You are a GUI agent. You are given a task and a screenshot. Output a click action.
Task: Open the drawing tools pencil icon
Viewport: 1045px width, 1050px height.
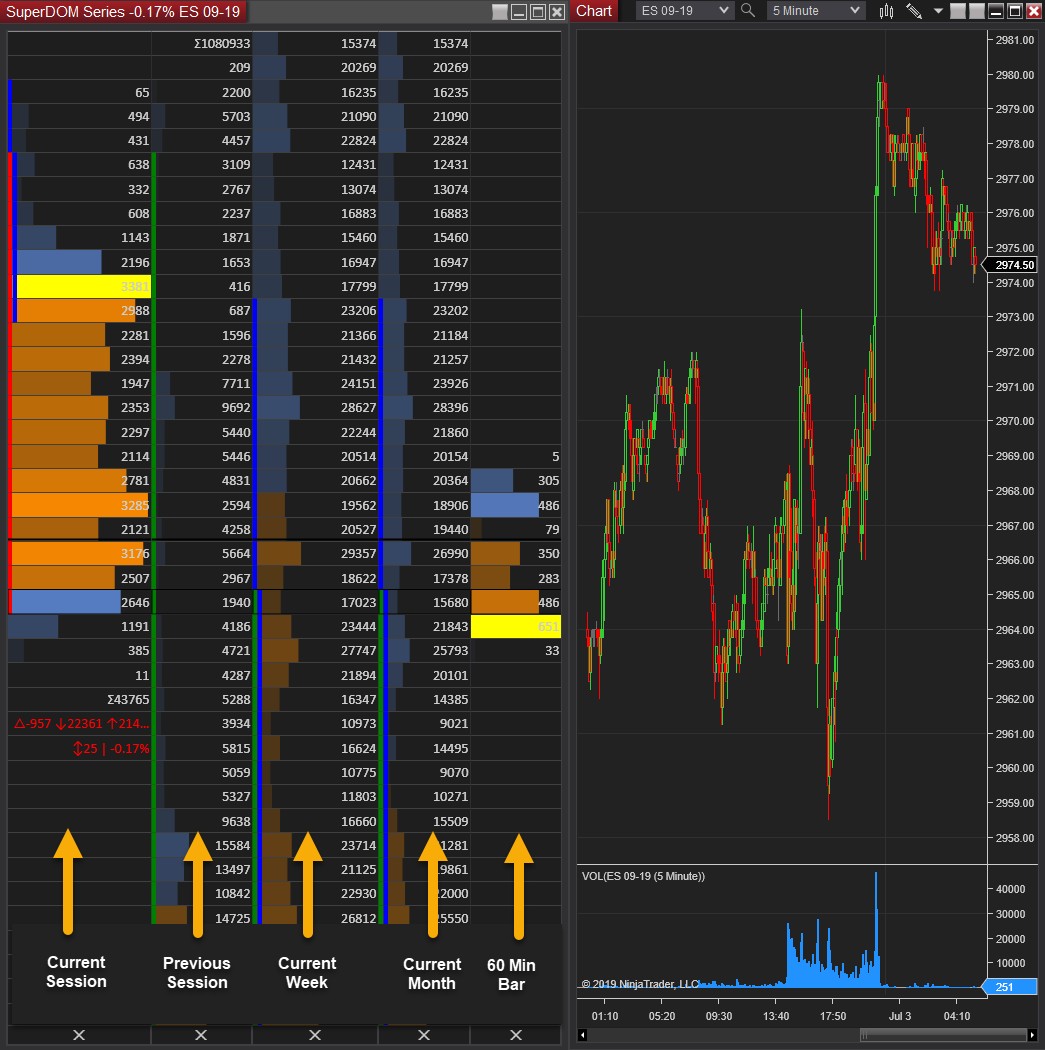pyautogui.click(x=914, y=11)
